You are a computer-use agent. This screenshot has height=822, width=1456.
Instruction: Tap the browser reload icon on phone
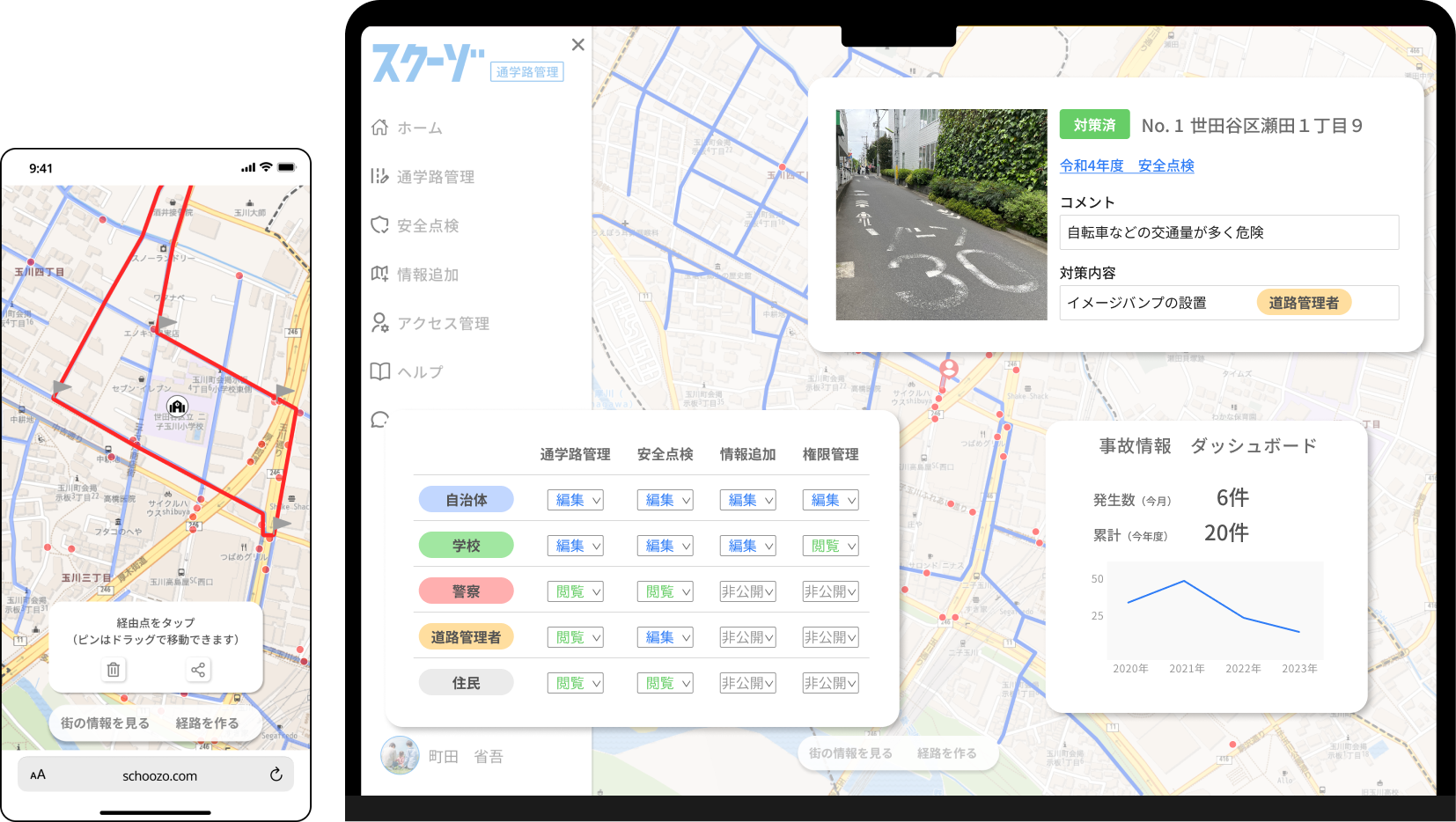coord(276,774)
